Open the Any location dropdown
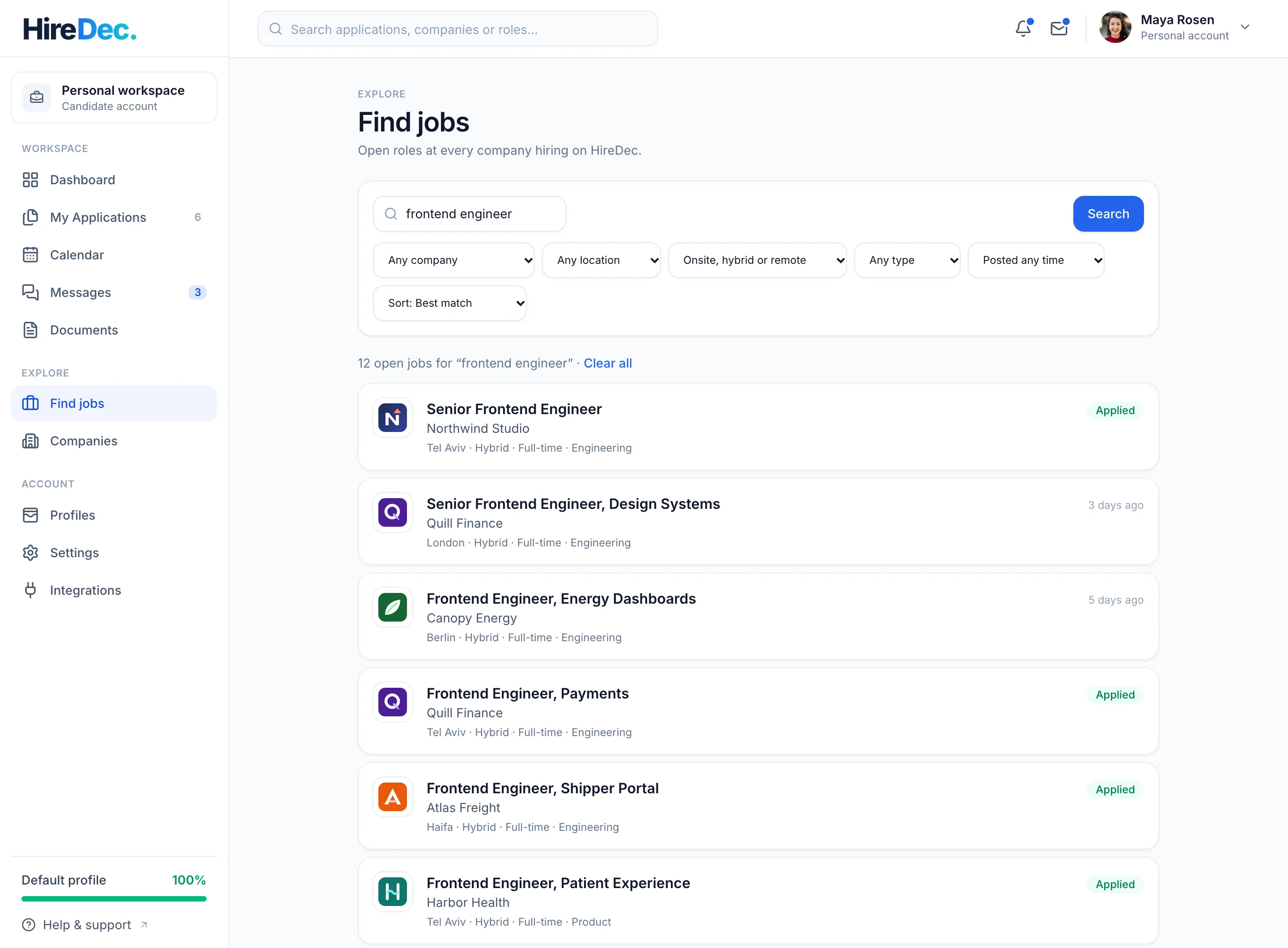The width and height of the screenshot is (1288, 948). (601, 260)
